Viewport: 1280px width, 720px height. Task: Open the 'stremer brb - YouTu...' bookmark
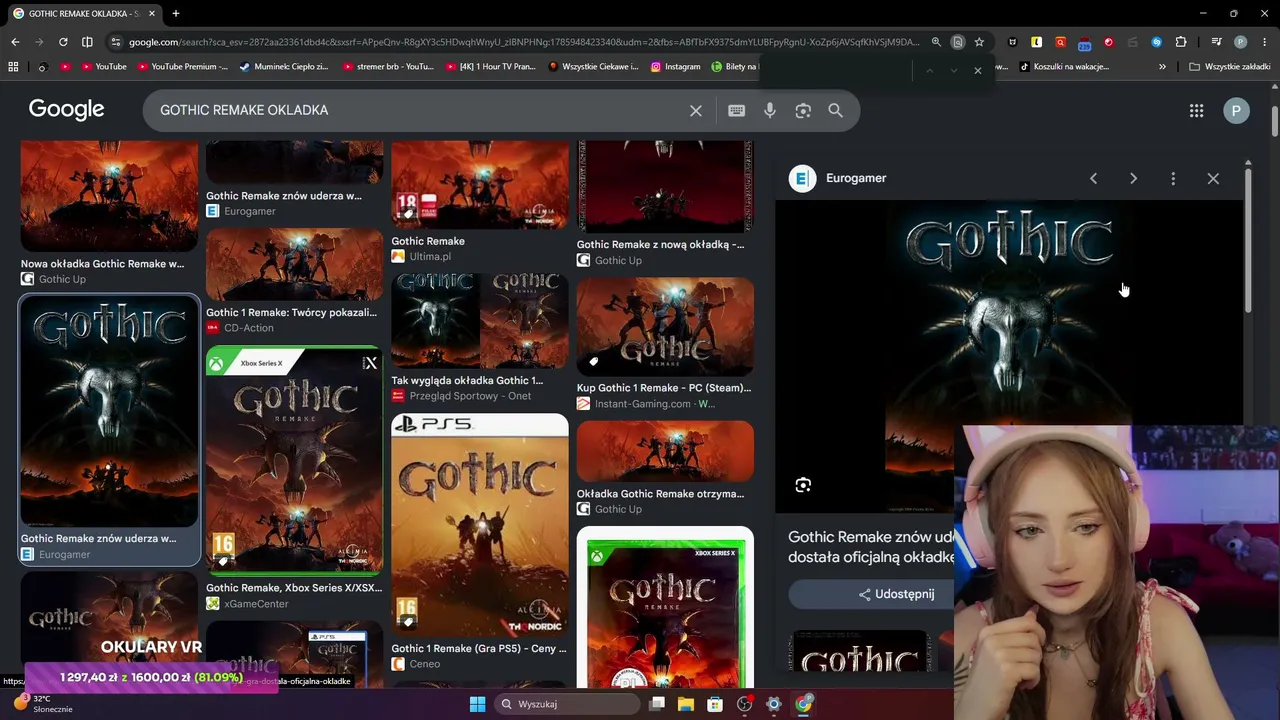pyautogui.click(x=388, y=67)
